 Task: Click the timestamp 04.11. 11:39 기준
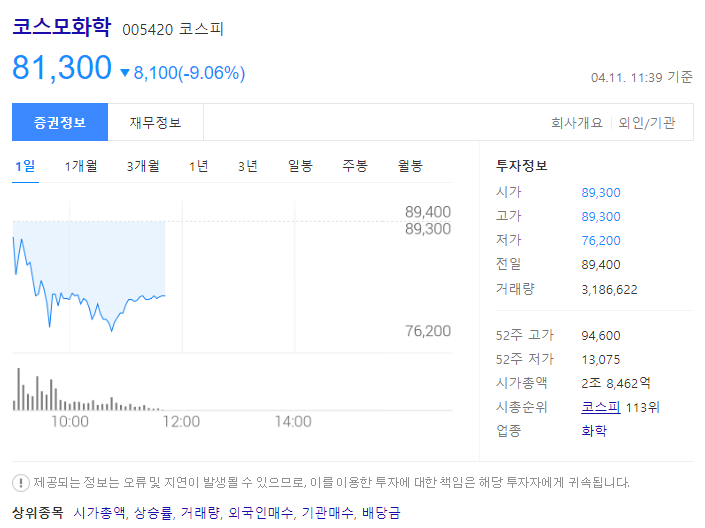pos(642,77)
